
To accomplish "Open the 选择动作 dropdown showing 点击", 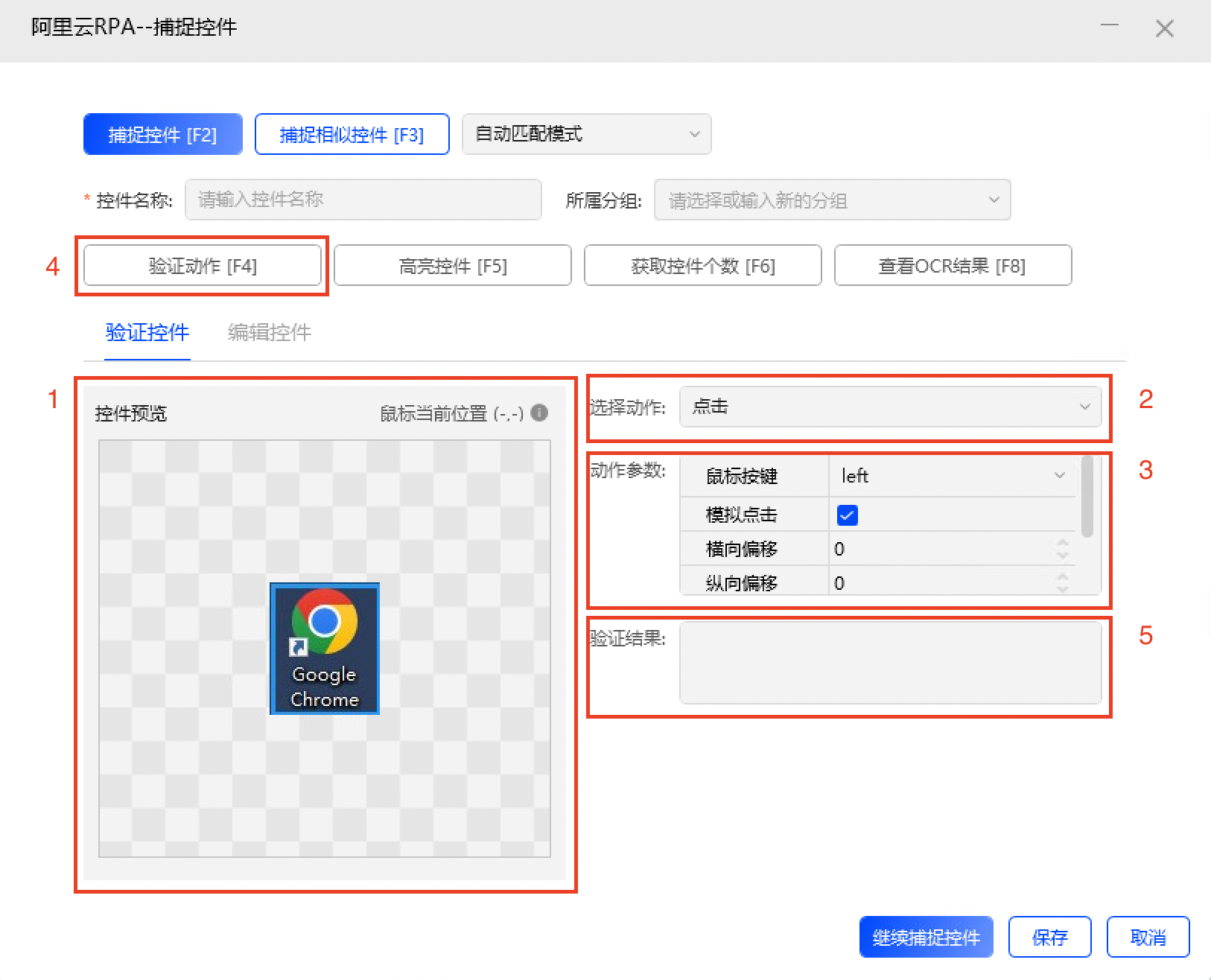I will click(890, 407).
